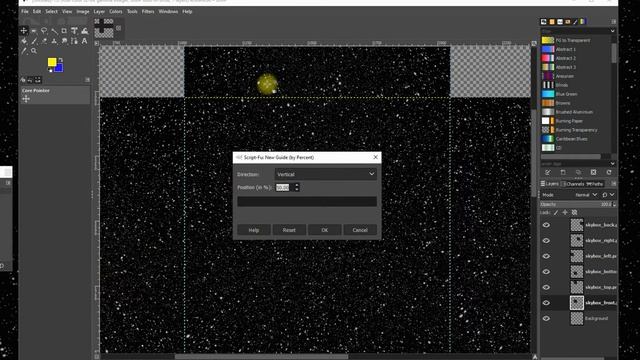Screen dimensions: 640x360
Task: Hide the skybox_right layer
Action: 546,240
